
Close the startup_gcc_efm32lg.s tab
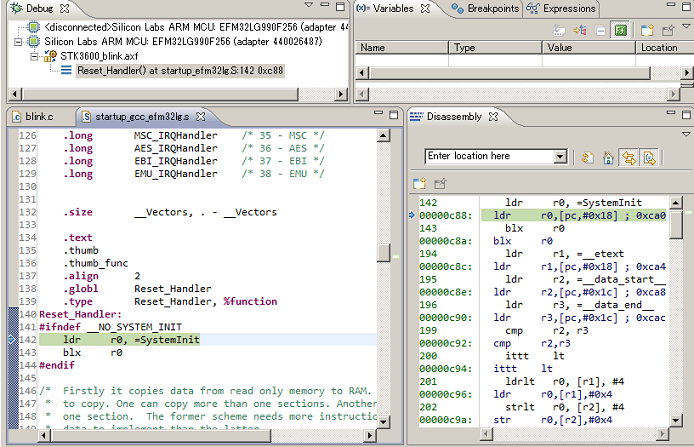200,116
